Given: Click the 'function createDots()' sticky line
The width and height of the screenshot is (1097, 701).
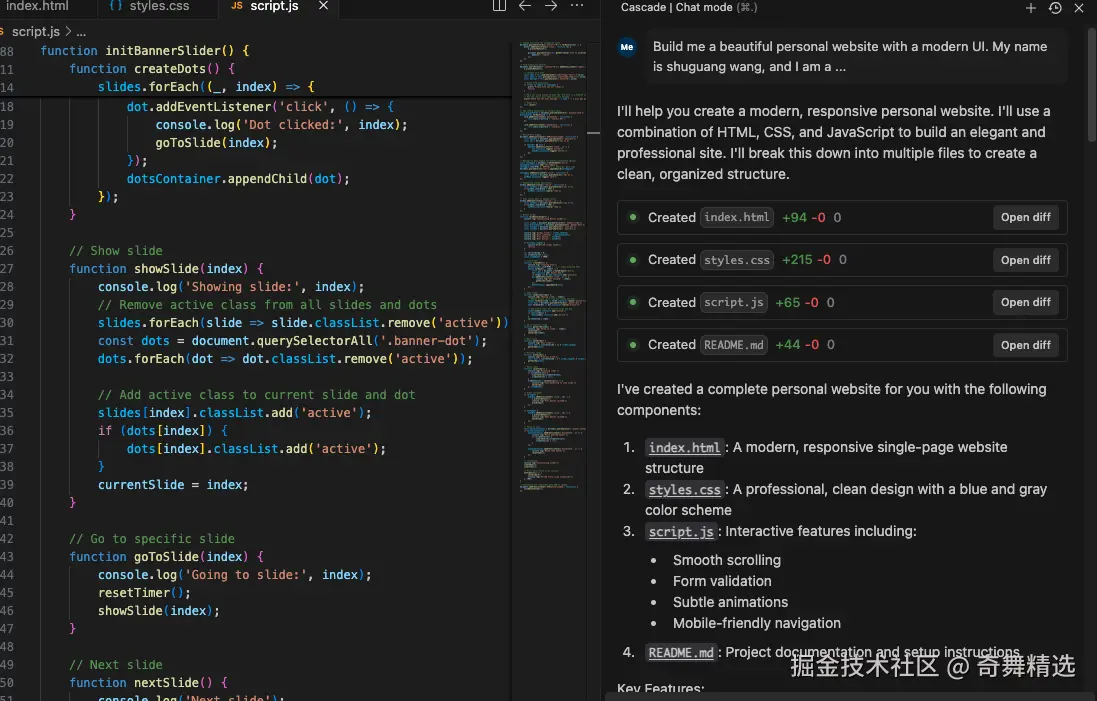Looking at the screenshot, I should [x=152, y=69].
